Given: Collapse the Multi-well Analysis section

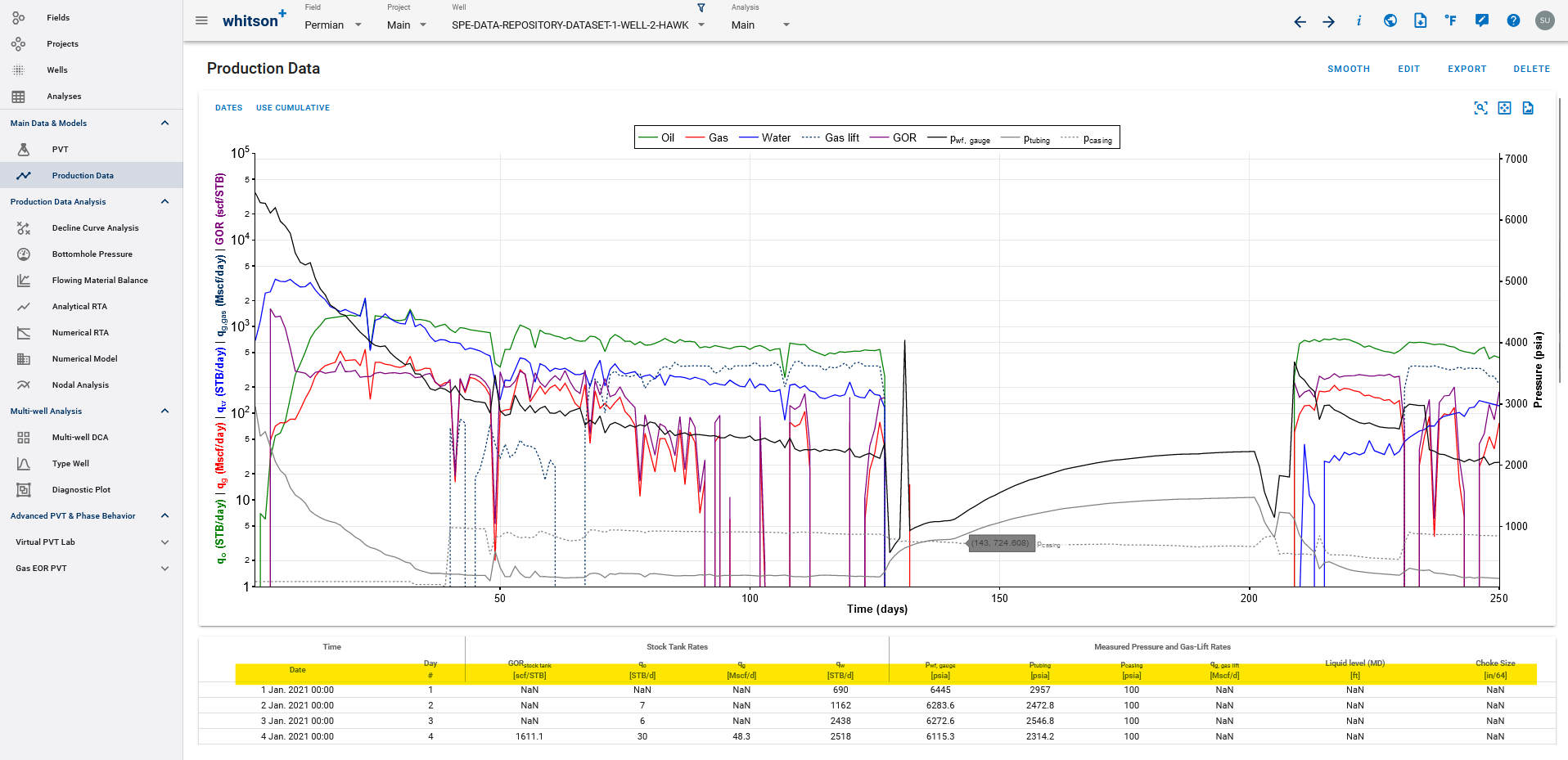Looking at the screenshot, I should pos(164,411).
